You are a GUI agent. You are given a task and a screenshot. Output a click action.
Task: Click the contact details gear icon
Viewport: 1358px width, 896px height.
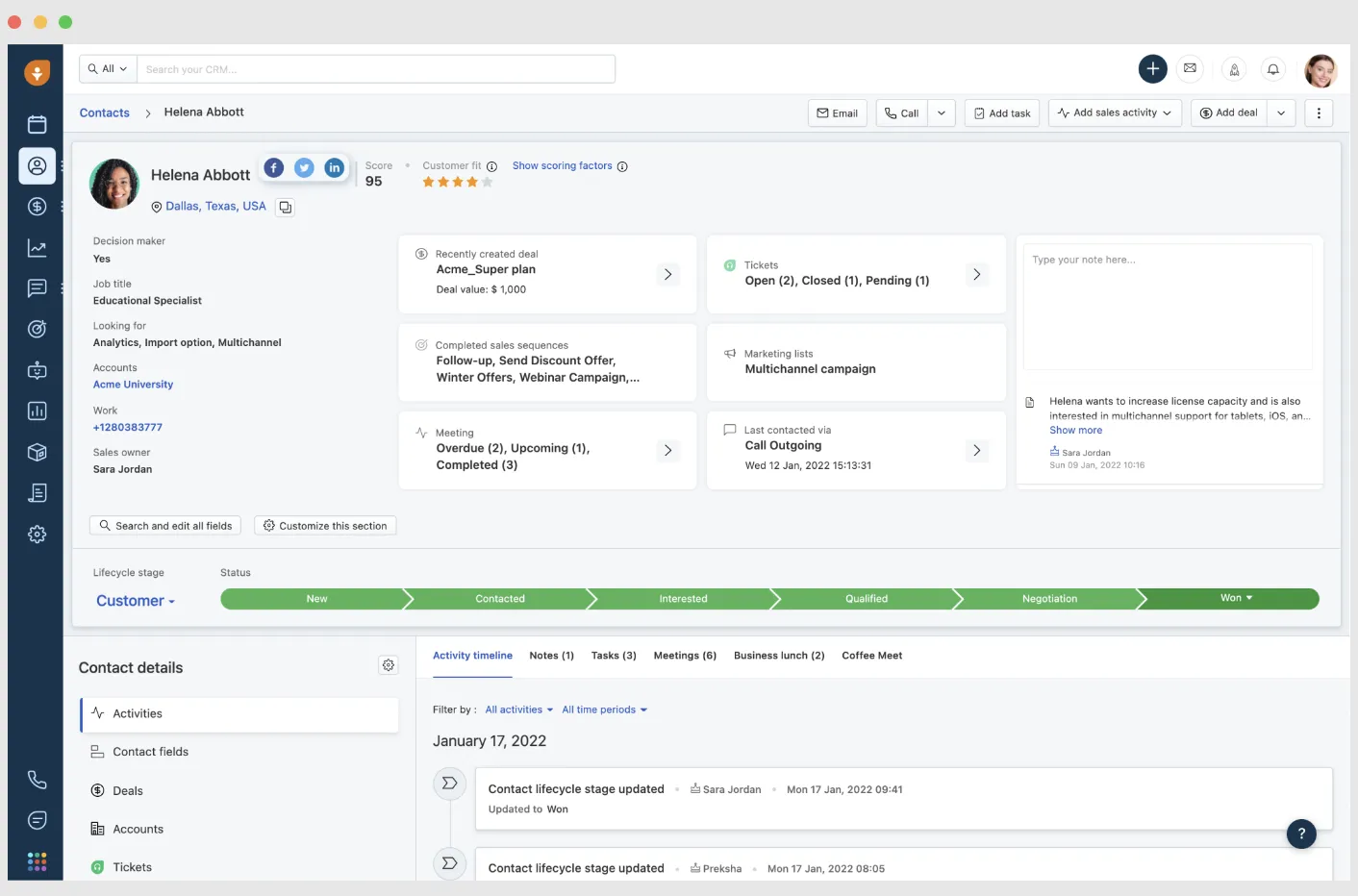tap(389, 665)
